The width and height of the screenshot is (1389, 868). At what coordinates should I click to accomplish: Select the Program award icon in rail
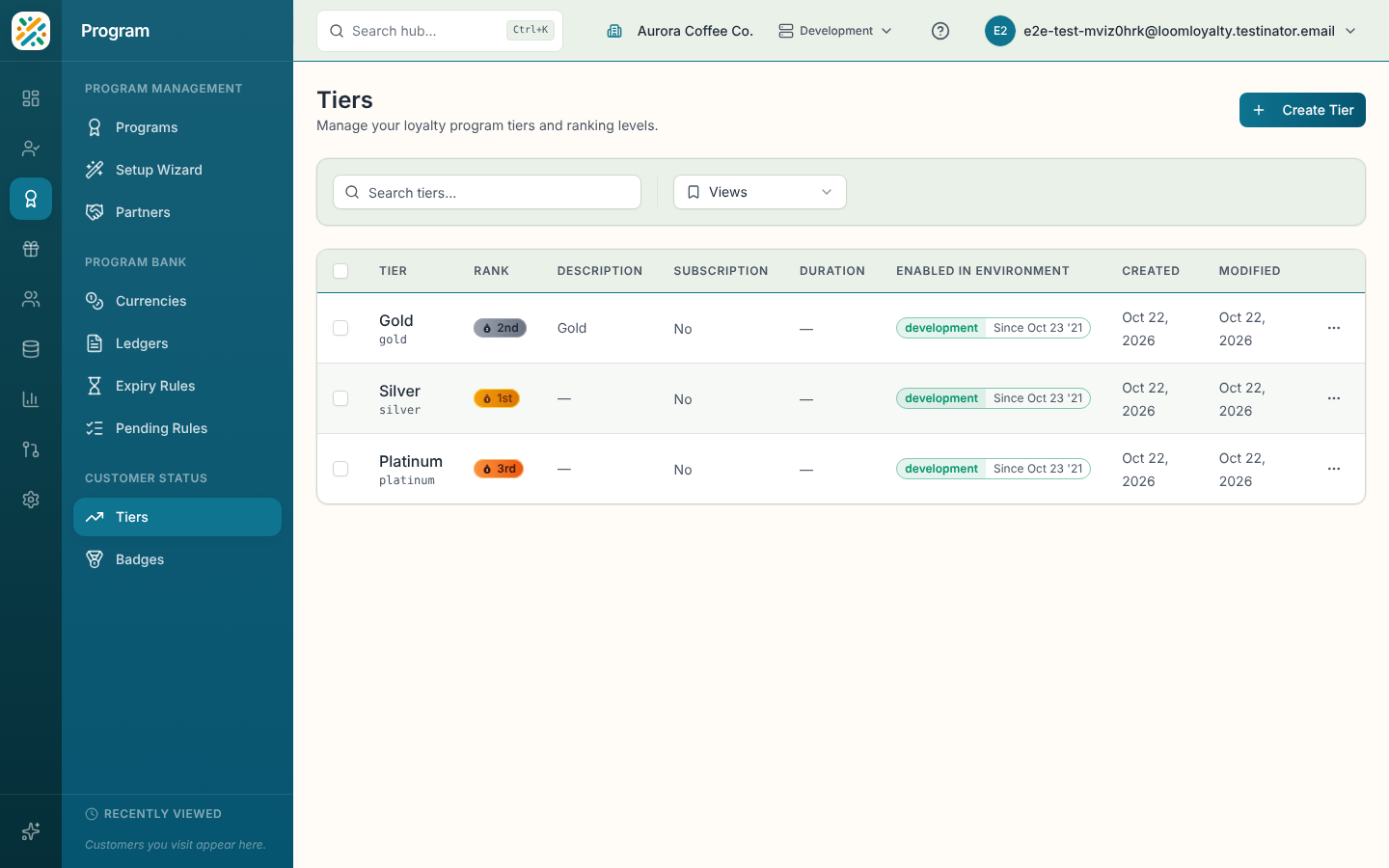pyautogui.click(x=31, y=199)
